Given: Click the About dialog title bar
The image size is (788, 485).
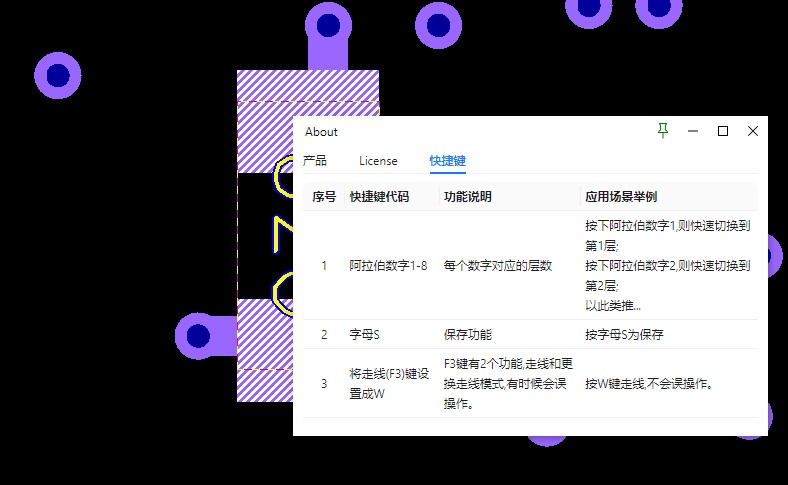Looking at the screenshot, I should (x=480, y=131).
